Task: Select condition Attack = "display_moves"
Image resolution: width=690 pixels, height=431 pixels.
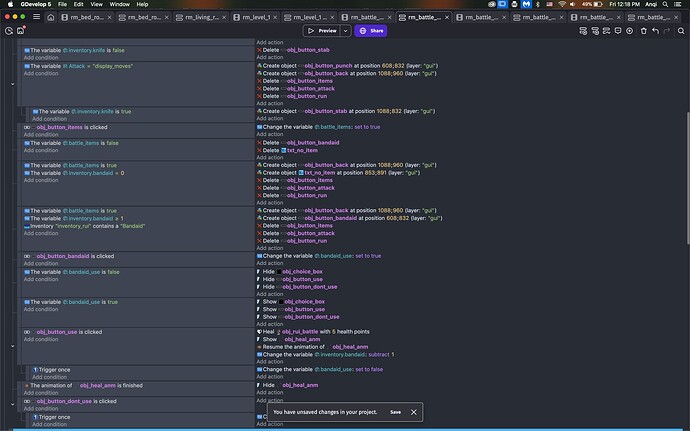Action: [x=78, y=66]
